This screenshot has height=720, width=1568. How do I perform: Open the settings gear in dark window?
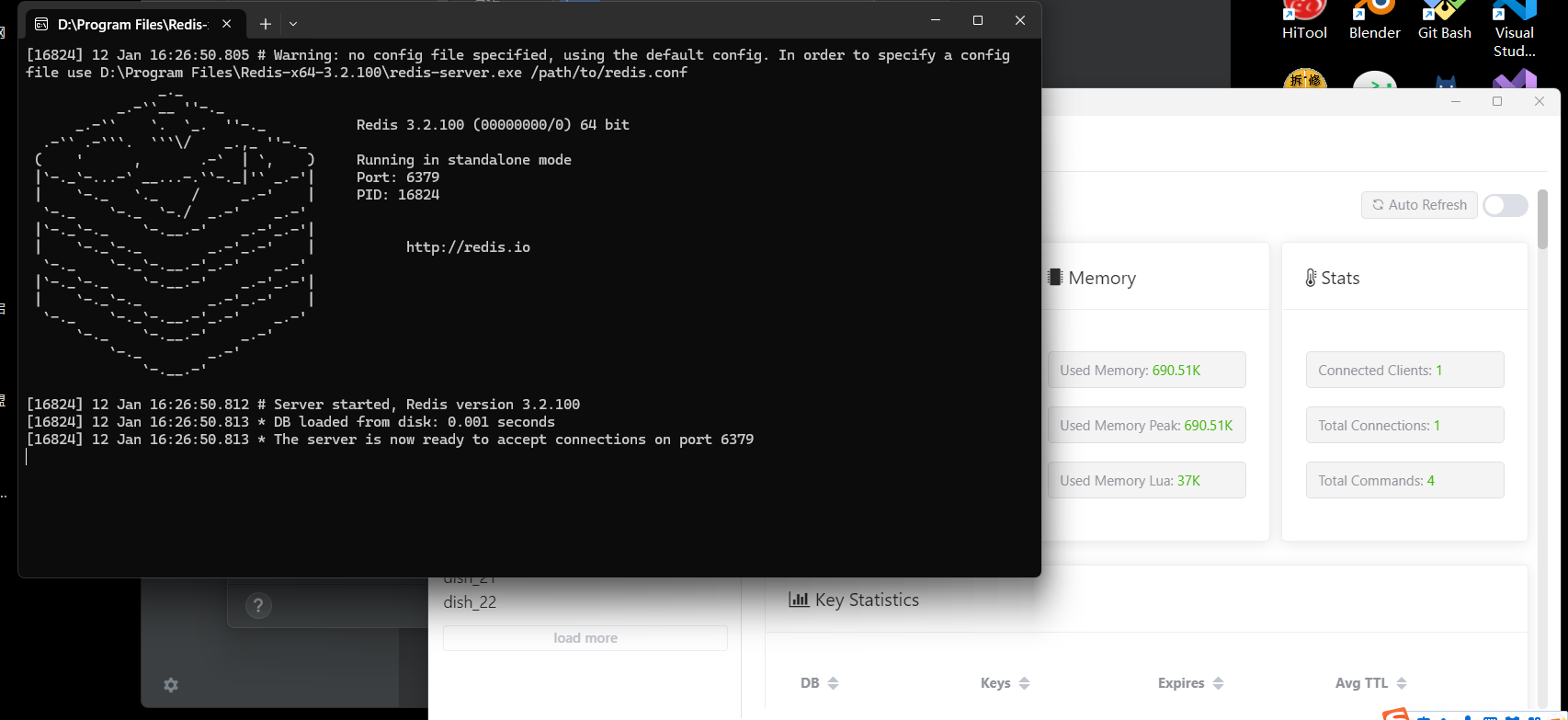click(171, 685)
